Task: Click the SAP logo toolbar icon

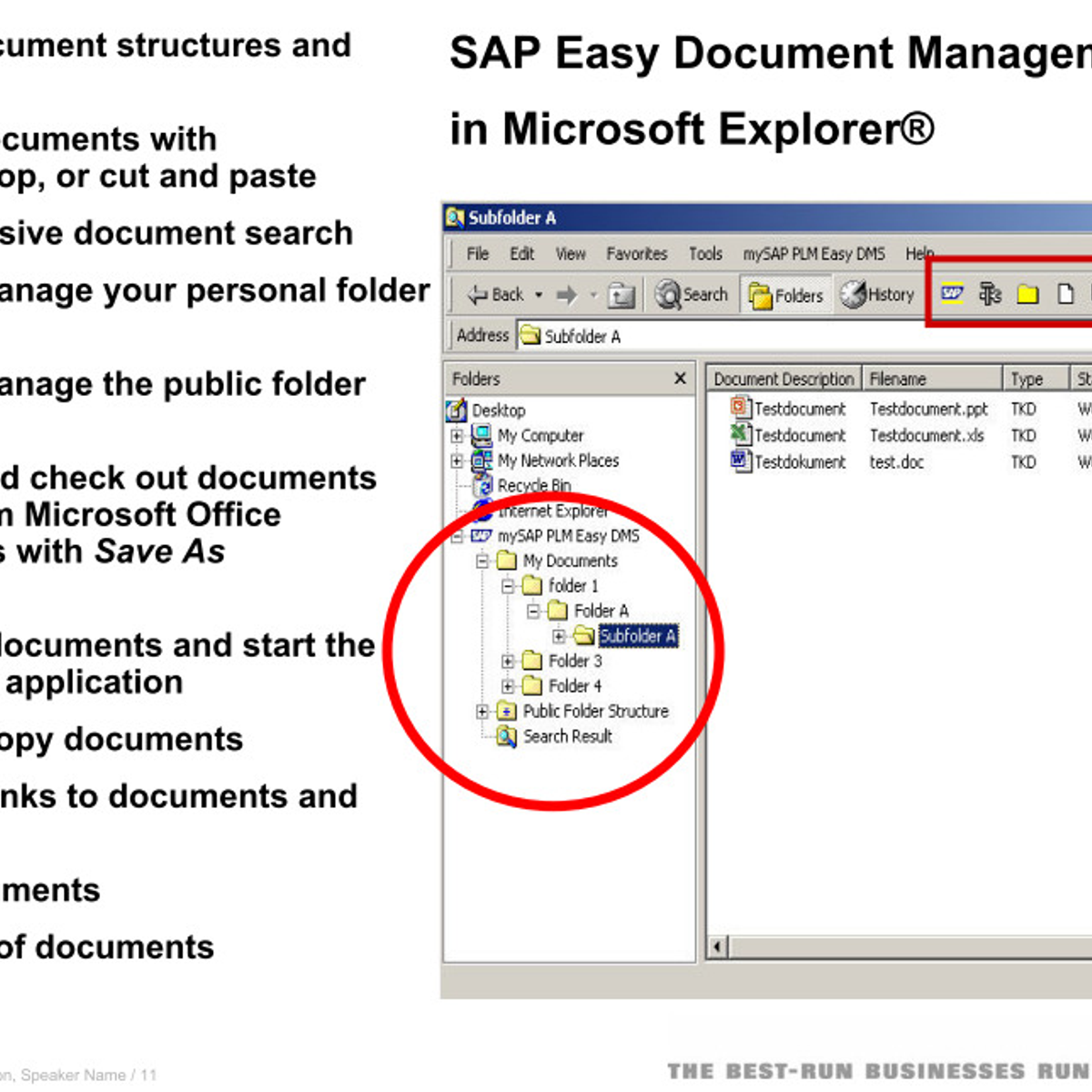Action: (952, 293)
